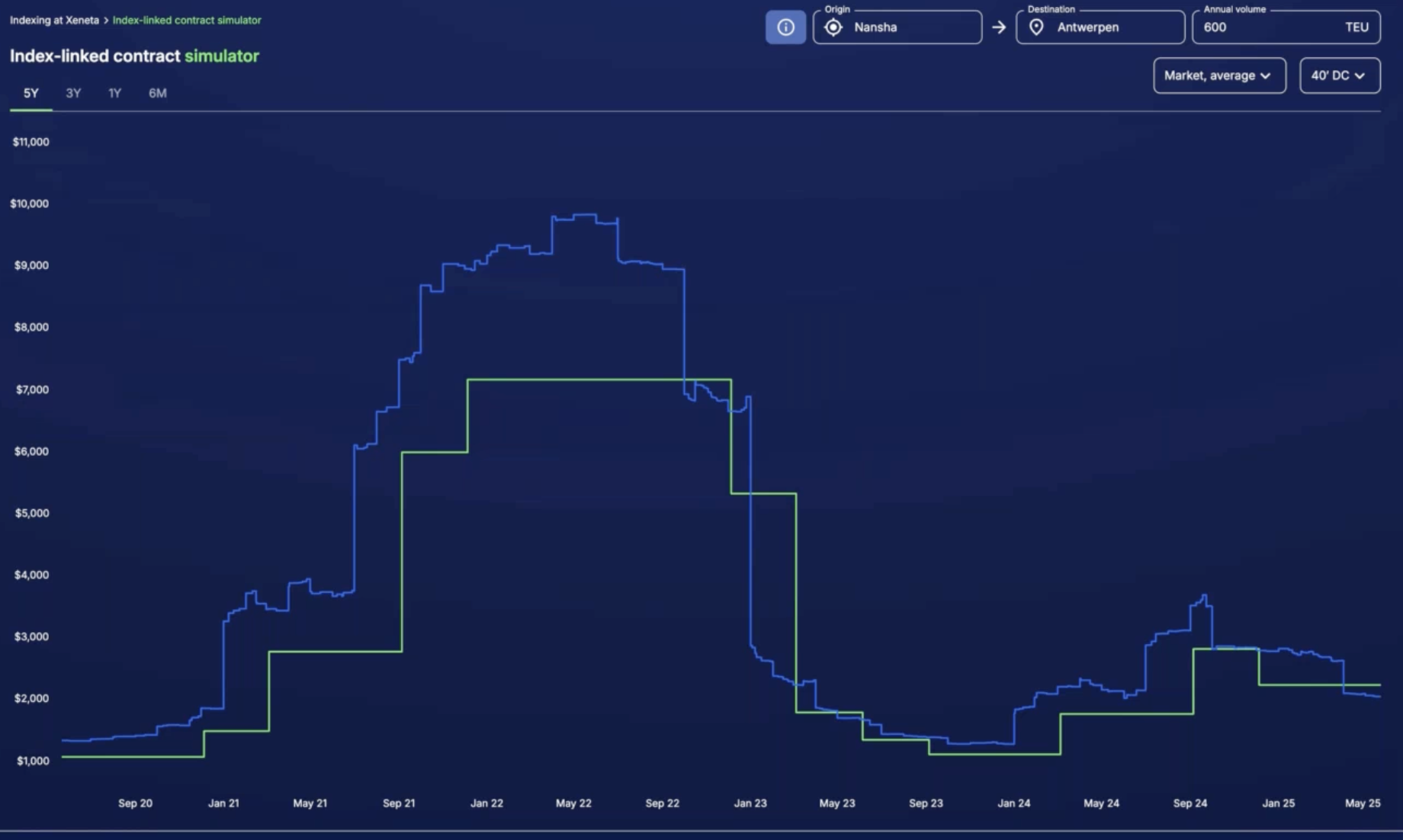Enable the 5Y view
Viewport: 1403px width, 840px height.
30,93
